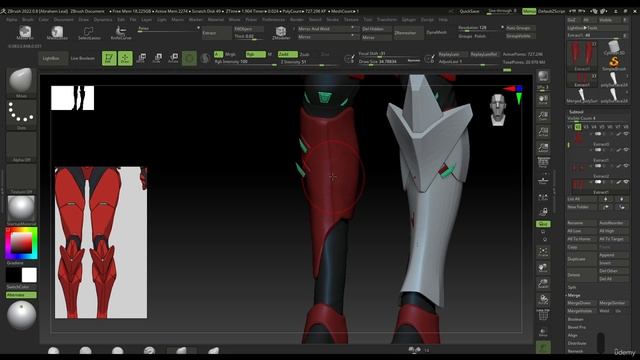Image resolution: width=640 pixels, height=360 pixels.
Task: Select the SelectLasso brush icon
Action: pyautogui.click(x=89, y=32)
